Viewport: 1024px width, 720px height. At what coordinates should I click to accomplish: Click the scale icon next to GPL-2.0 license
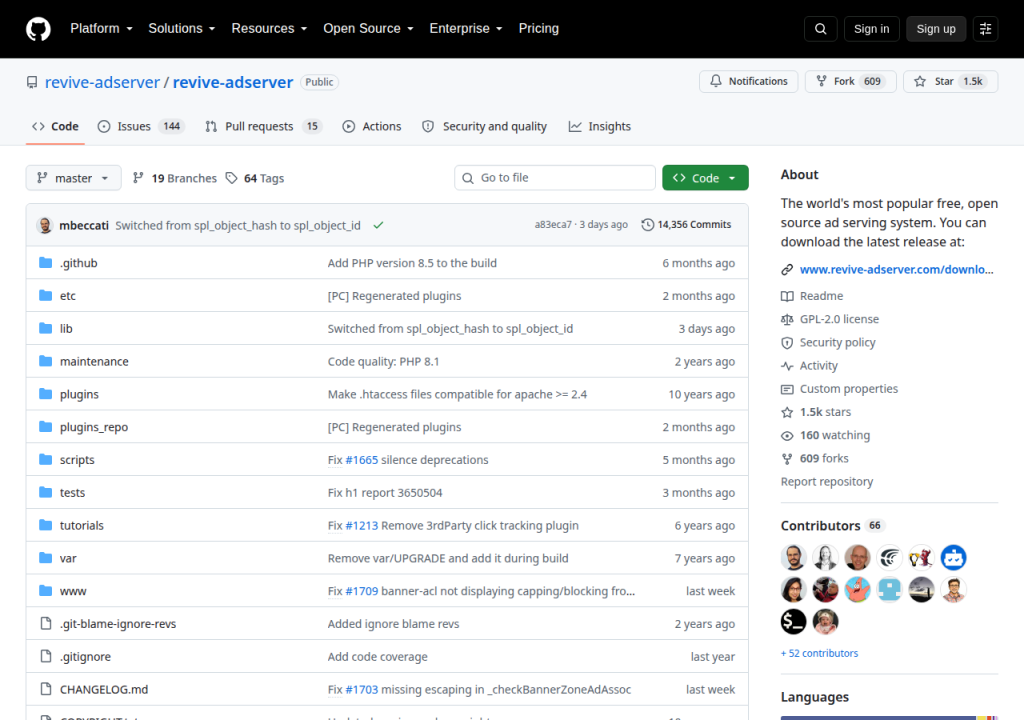[787, 319]
